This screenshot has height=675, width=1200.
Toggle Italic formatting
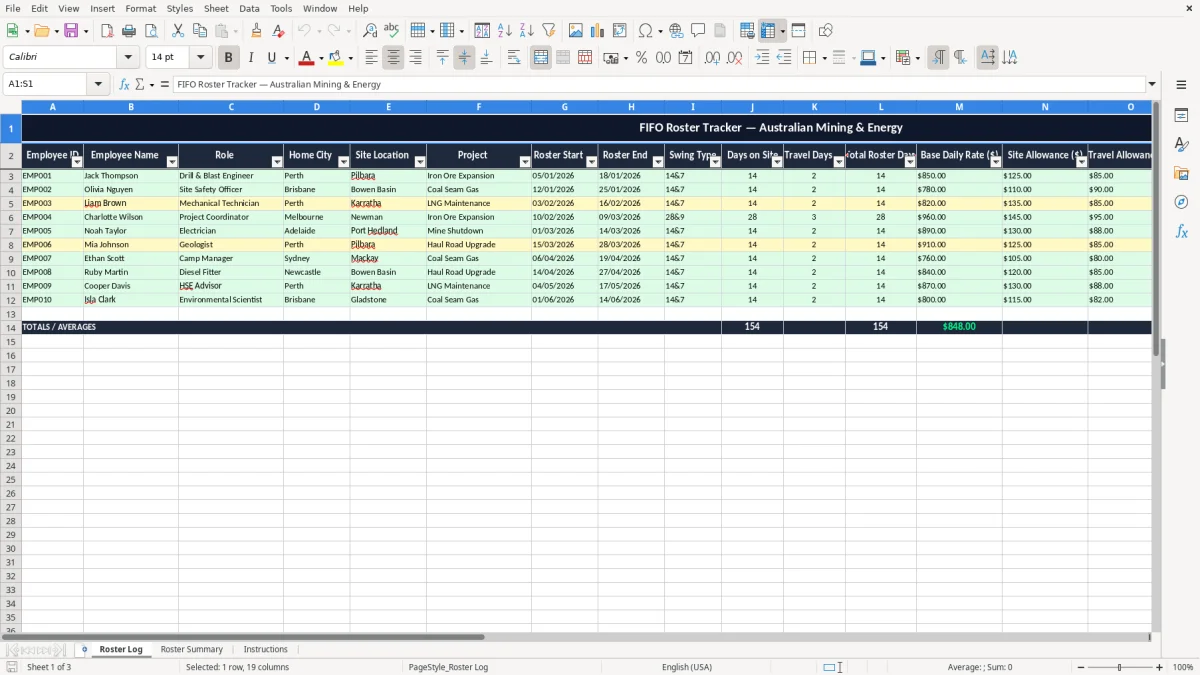coord(250,58)
